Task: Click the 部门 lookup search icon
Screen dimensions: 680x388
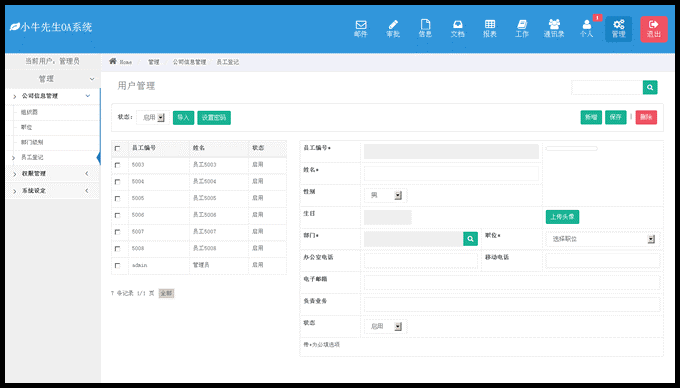Action: click(471, 239)
